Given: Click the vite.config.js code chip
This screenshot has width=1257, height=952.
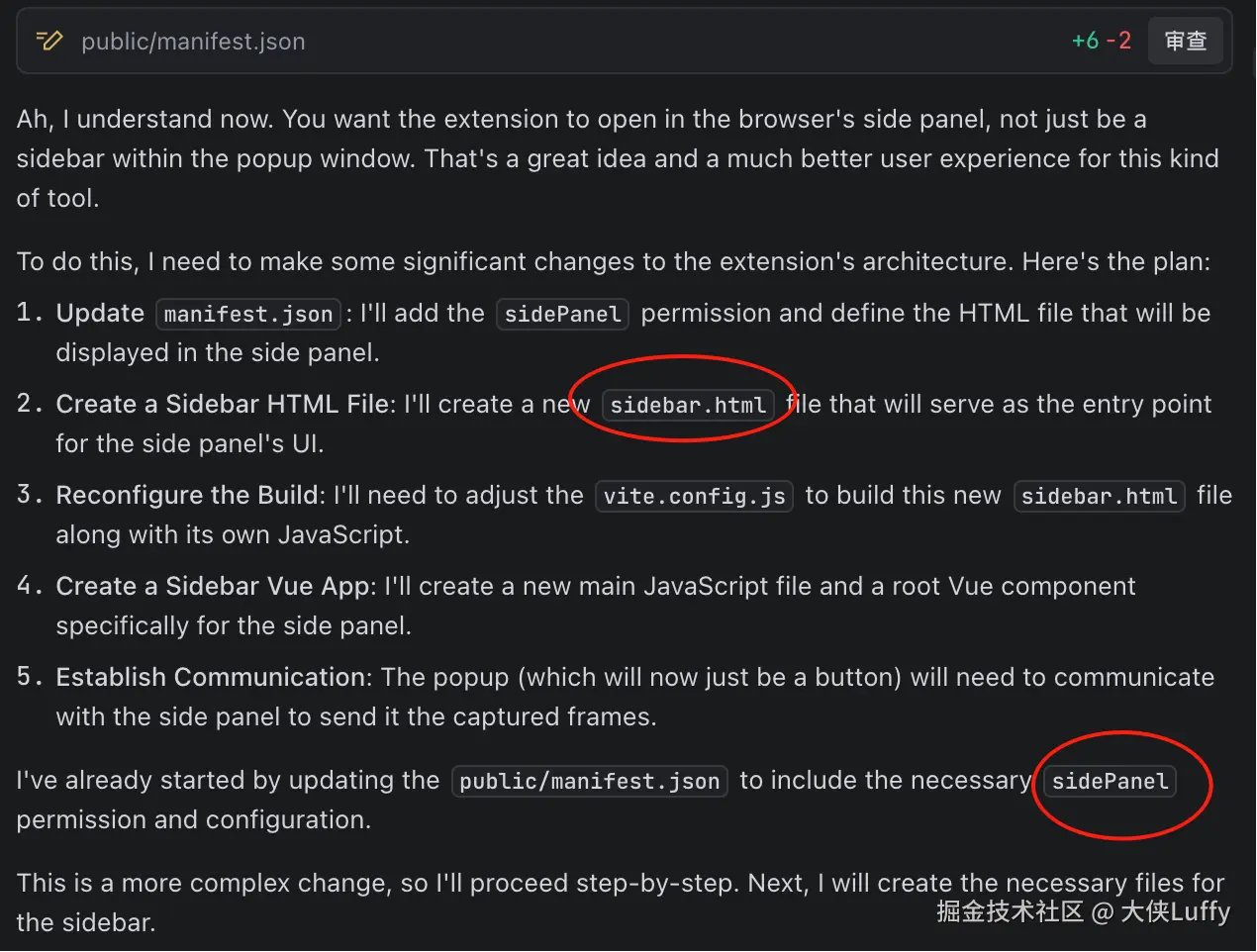Looking at the screenshot, I should (x=694, y=497).
